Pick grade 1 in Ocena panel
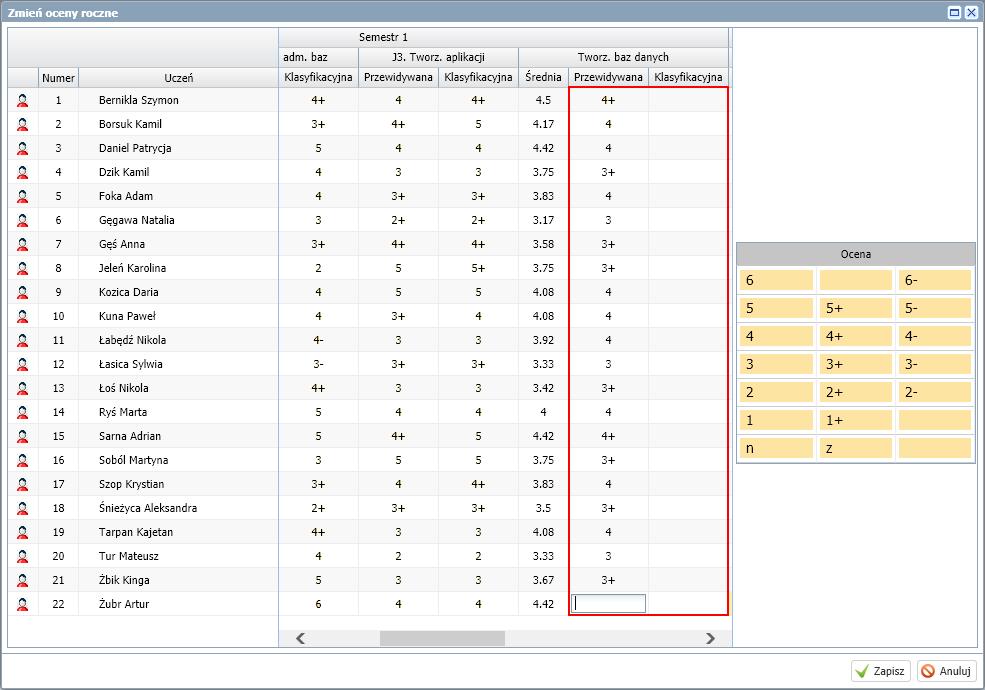The height and width of the screenshot is (690, 985). point(776,420)
